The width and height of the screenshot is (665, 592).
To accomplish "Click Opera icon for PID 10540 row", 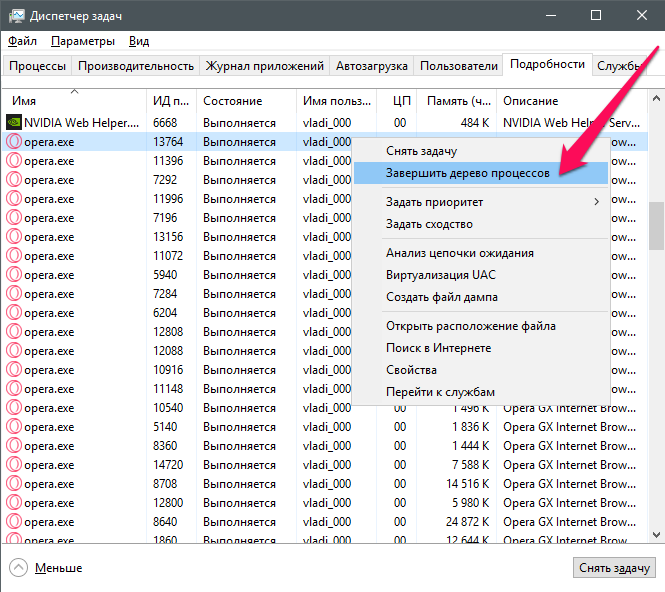I will pos(14,408).
